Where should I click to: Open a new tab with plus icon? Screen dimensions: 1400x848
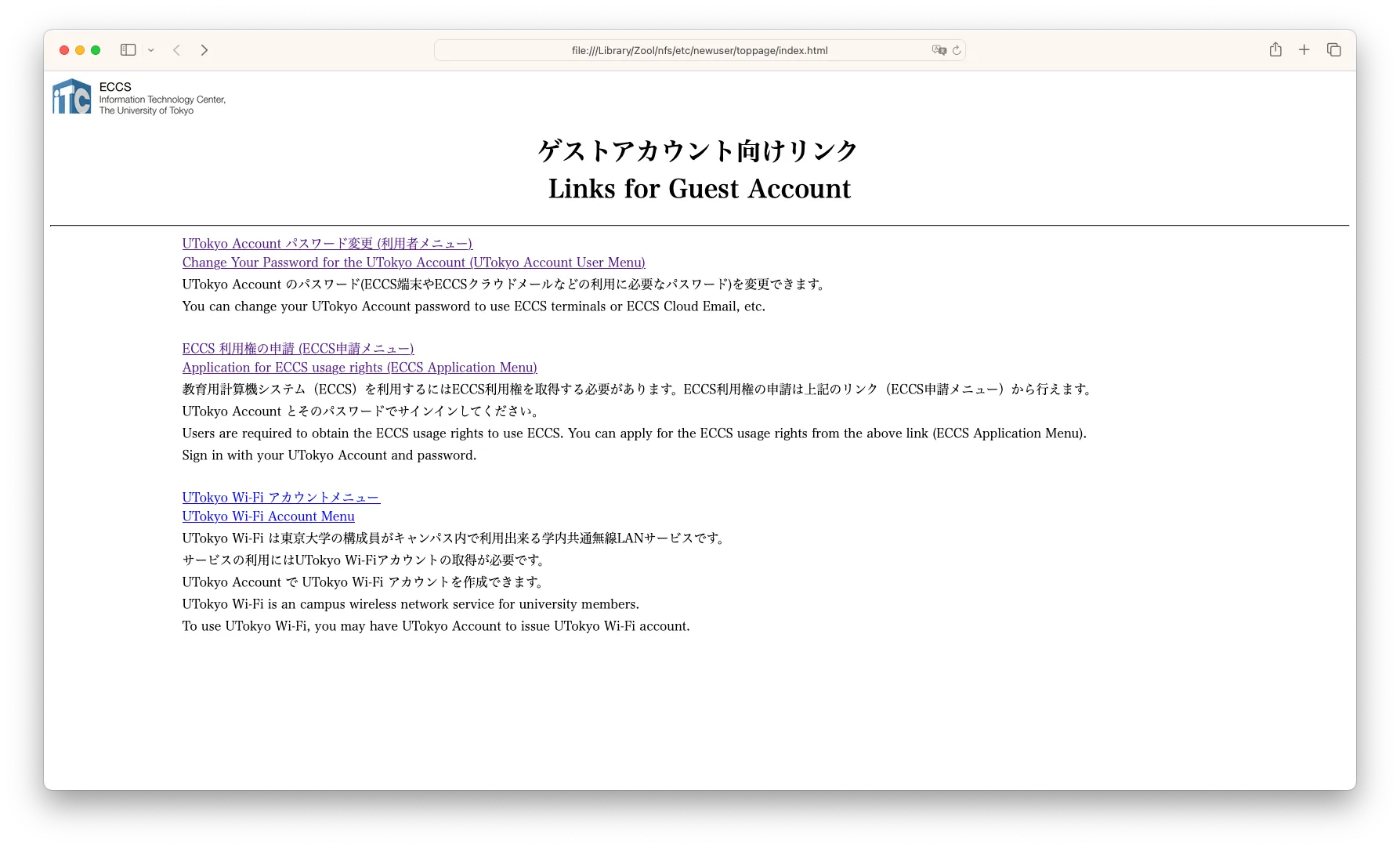click(1304, 50)
